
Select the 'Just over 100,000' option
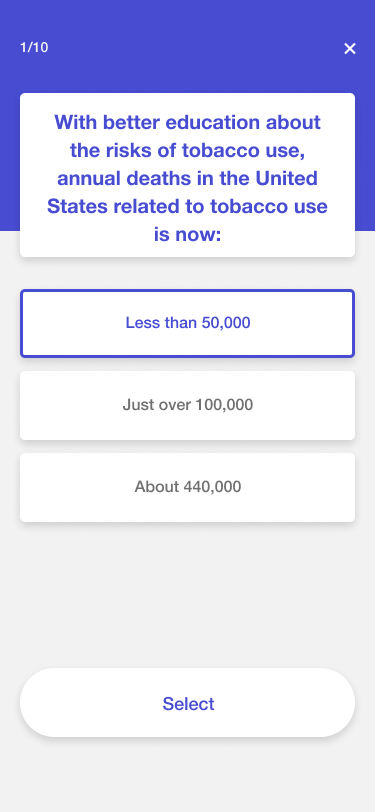[188, 405]
